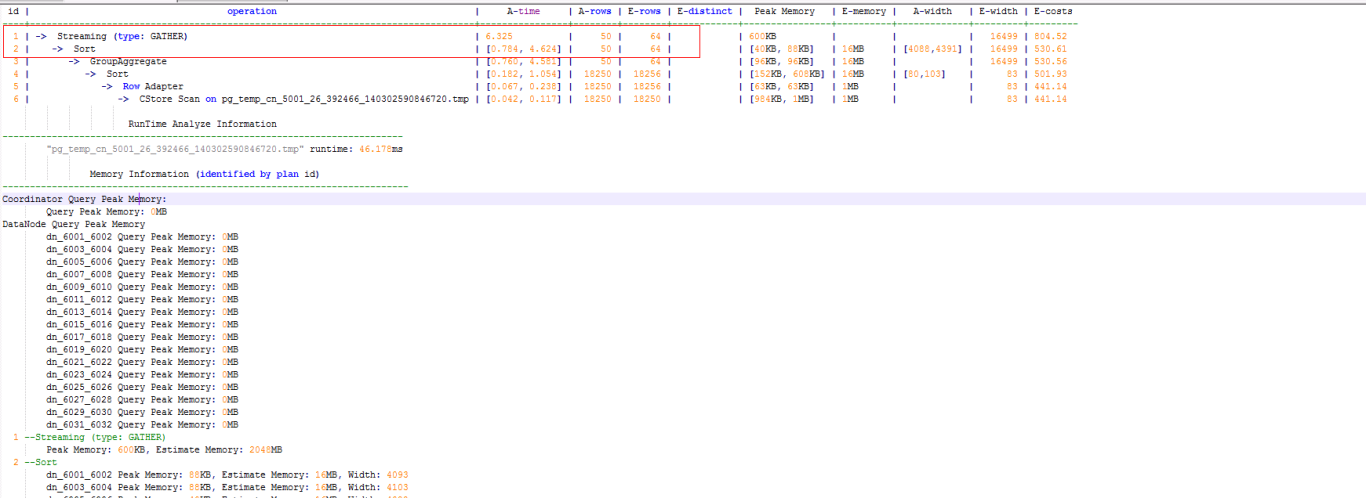Image resolution: width=1366 pixels, height=498 pixels.
Task: Click the "E-rows" column header
Action: pyautogui.click(x=644, y=12)
